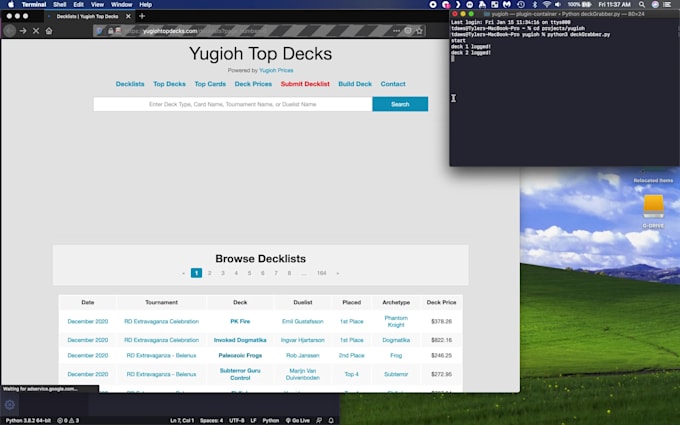Go to next decklist page arrow
This screenshot has height=425, width=680.
click(338, 273)
